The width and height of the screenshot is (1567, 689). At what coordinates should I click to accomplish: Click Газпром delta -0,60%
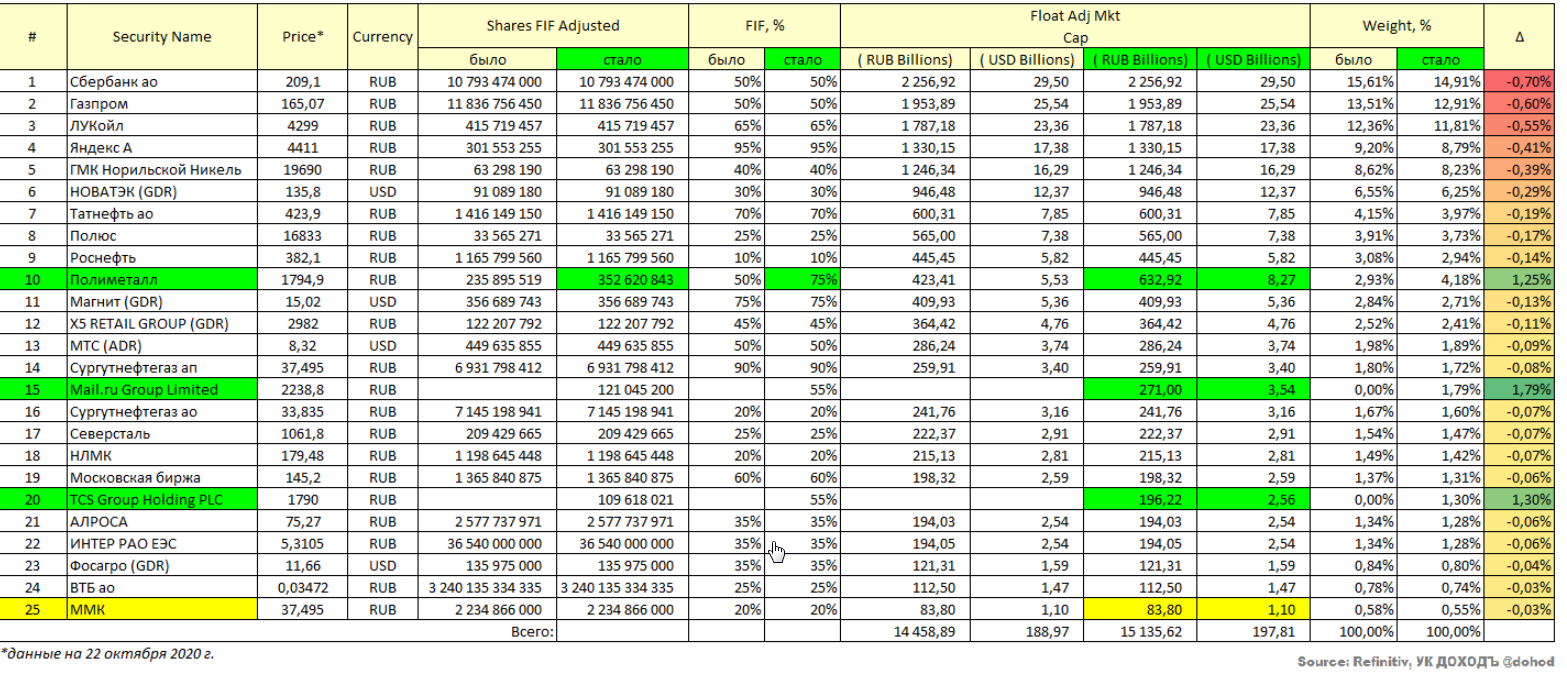click(1519, 103)
